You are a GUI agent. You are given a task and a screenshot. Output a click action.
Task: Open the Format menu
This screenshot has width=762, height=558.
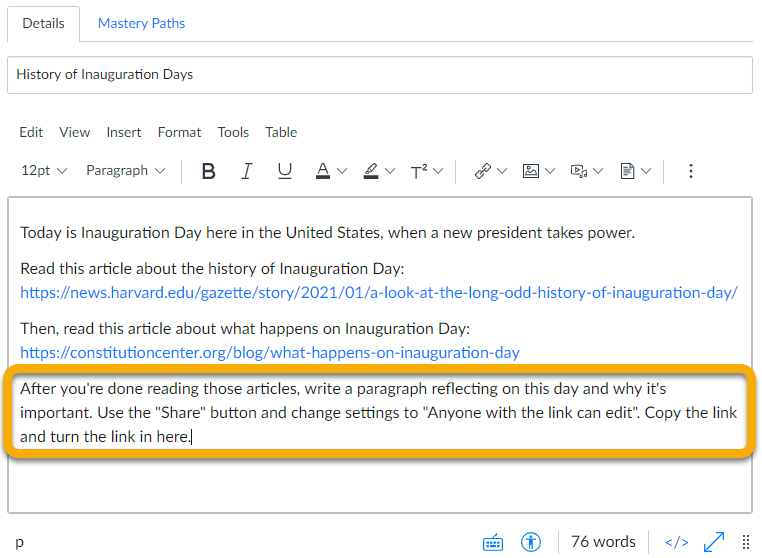point(179,132)
